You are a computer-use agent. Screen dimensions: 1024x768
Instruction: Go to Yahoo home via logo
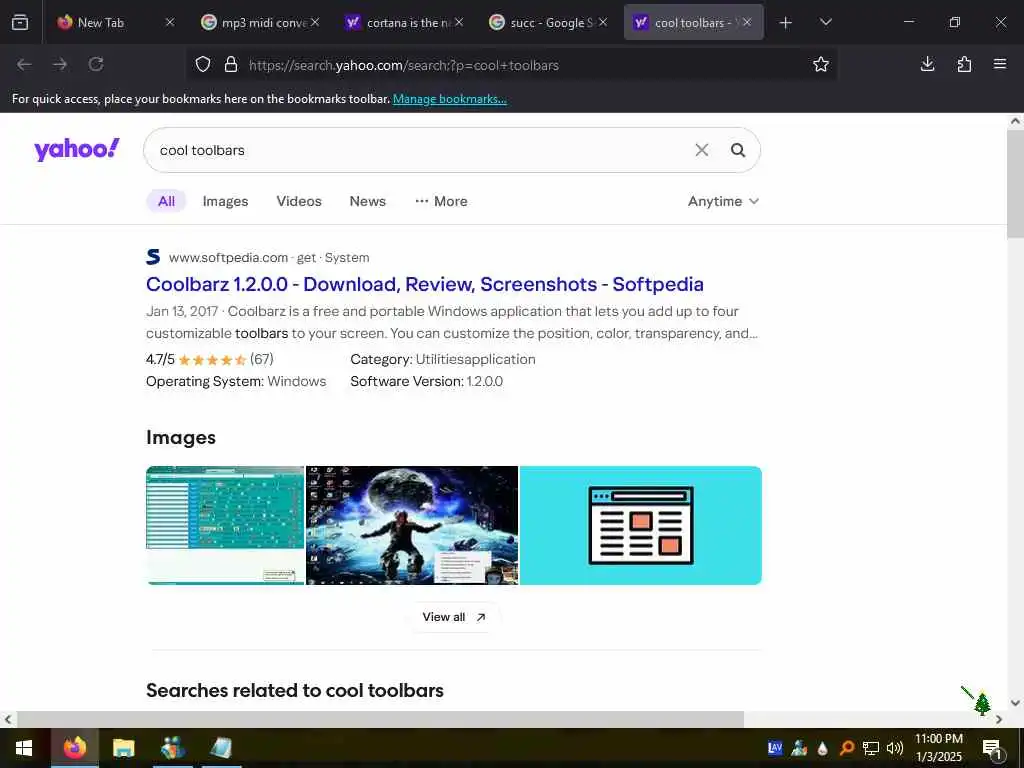[x=76, y=150]
